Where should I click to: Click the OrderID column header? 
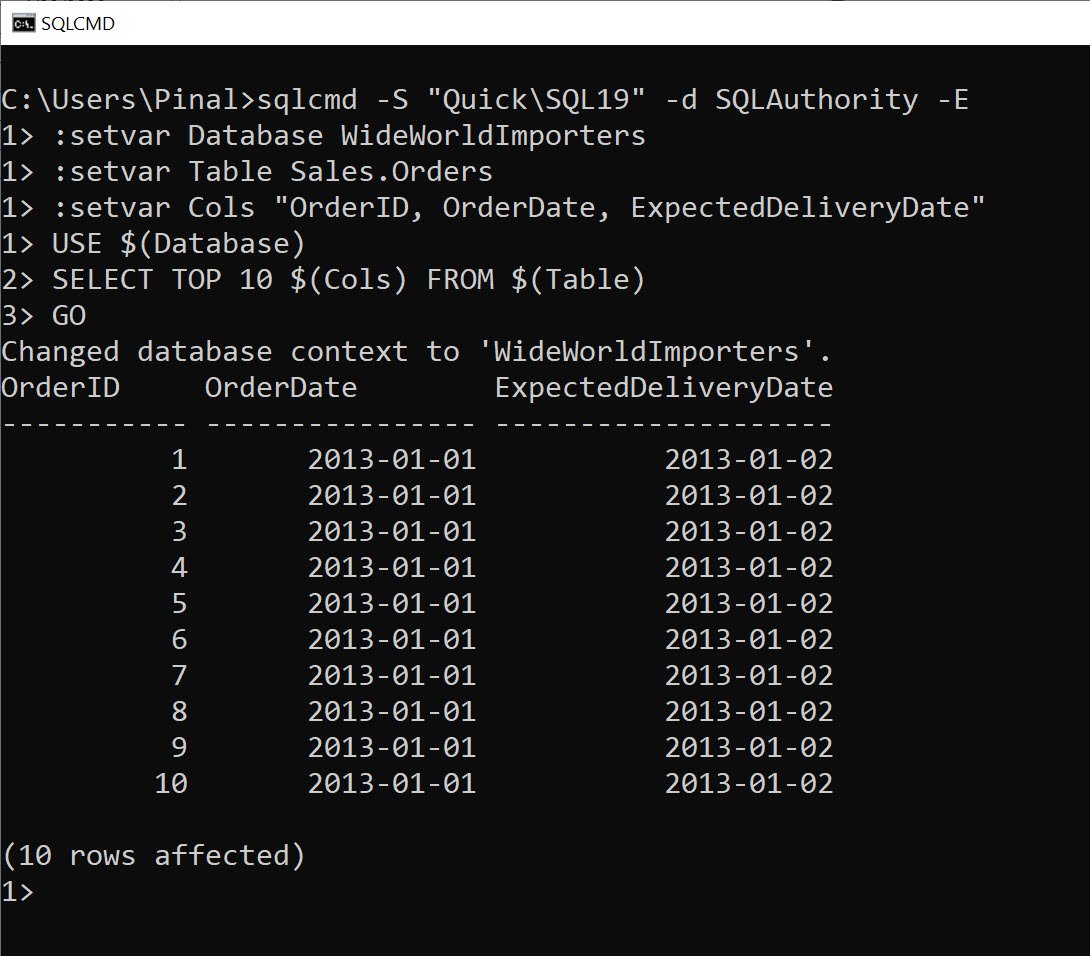click(x=60, y=387)
